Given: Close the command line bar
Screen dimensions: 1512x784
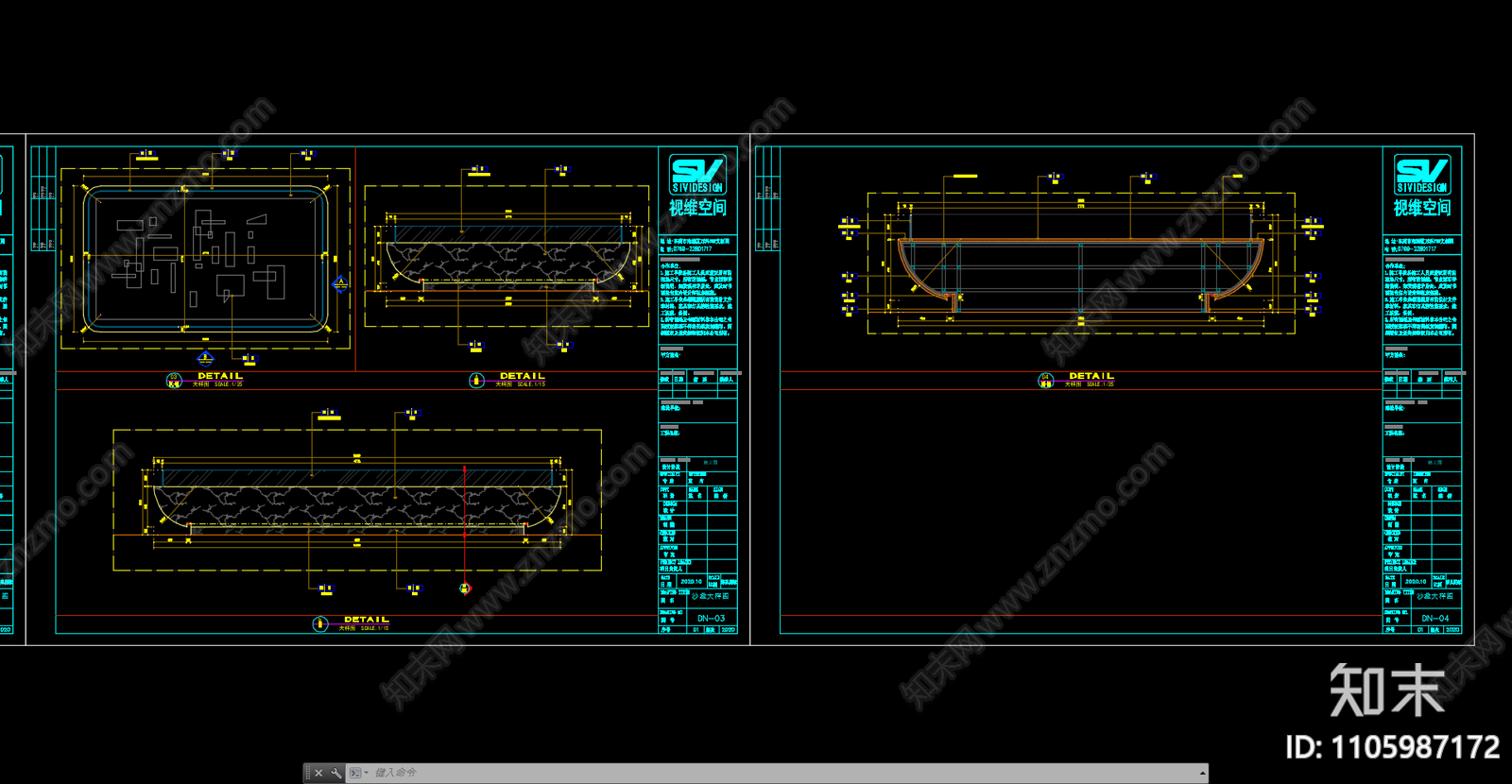Looking at the screenshot, I should click(318, 773).
